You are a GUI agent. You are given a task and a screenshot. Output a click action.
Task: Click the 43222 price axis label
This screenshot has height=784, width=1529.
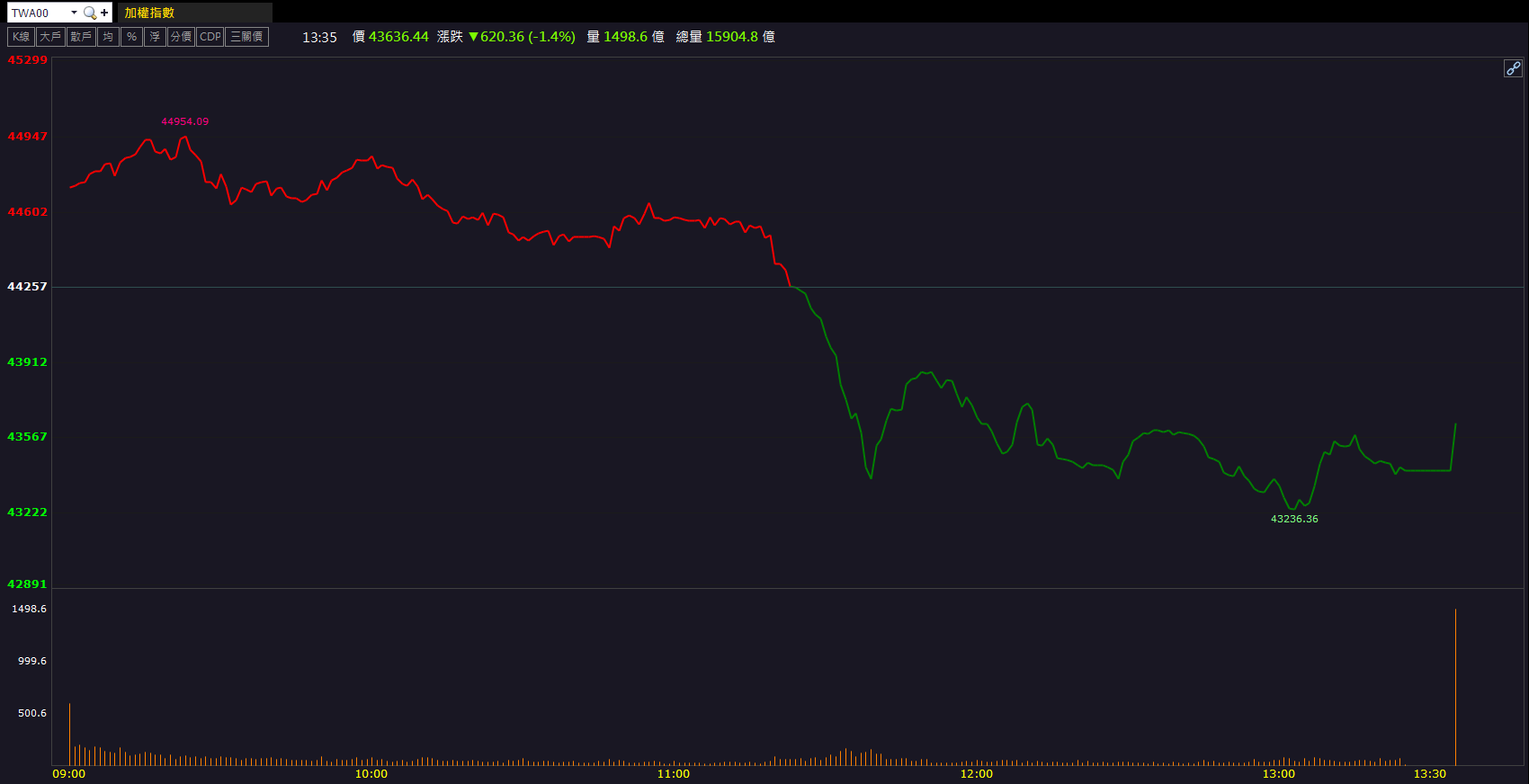click(27, 512)
